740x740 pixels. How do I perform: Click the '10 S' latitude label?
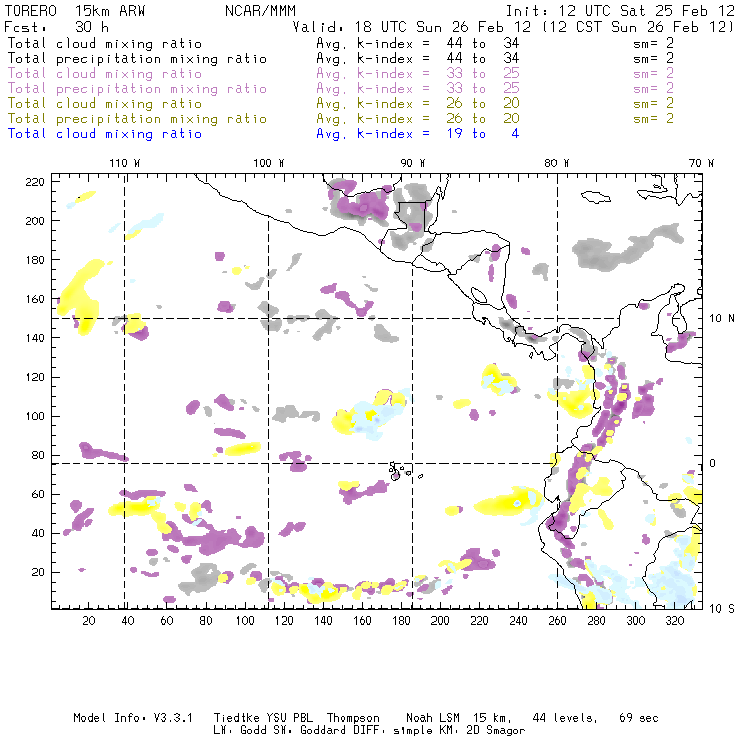coord(722,608)
